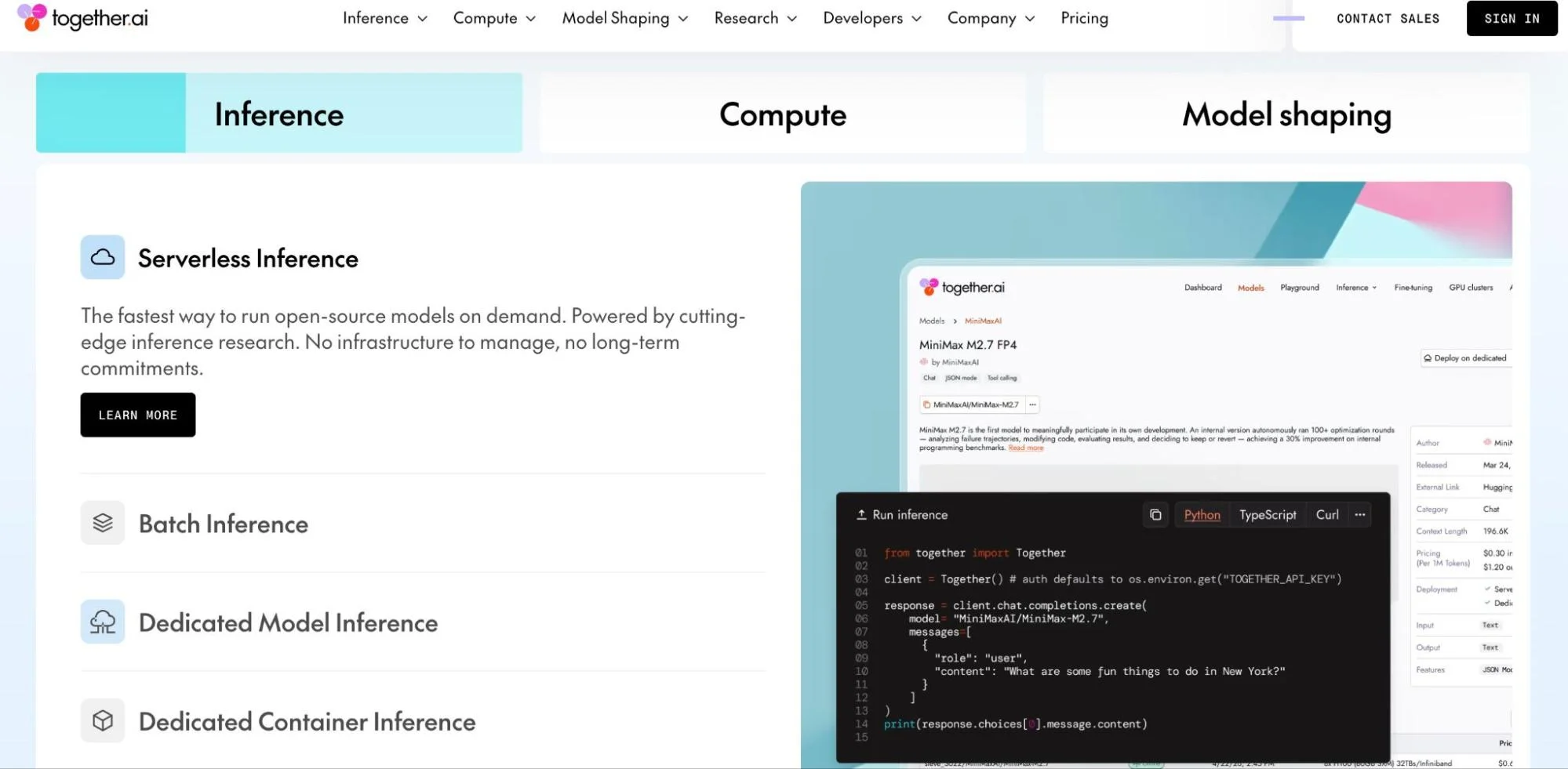Image resolution: width=1568 pixels, height=769 pixels.
Task: Click the "Run inference" label
Action: click(910, 514)
